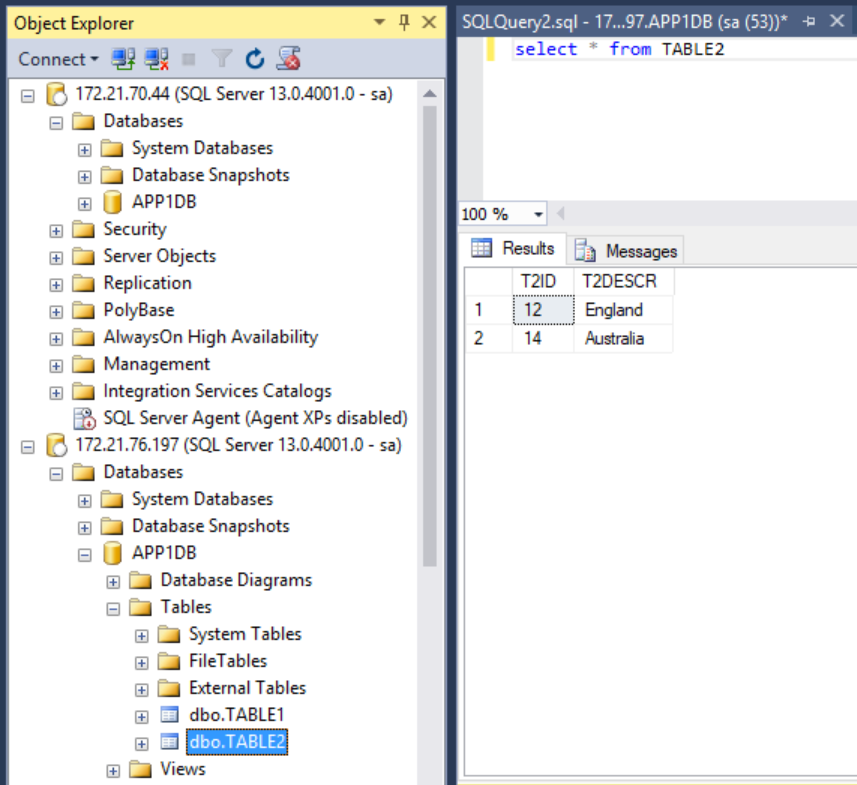857x785 pixels.
Task: Expand the Security folder node
Action: point(56,228)
